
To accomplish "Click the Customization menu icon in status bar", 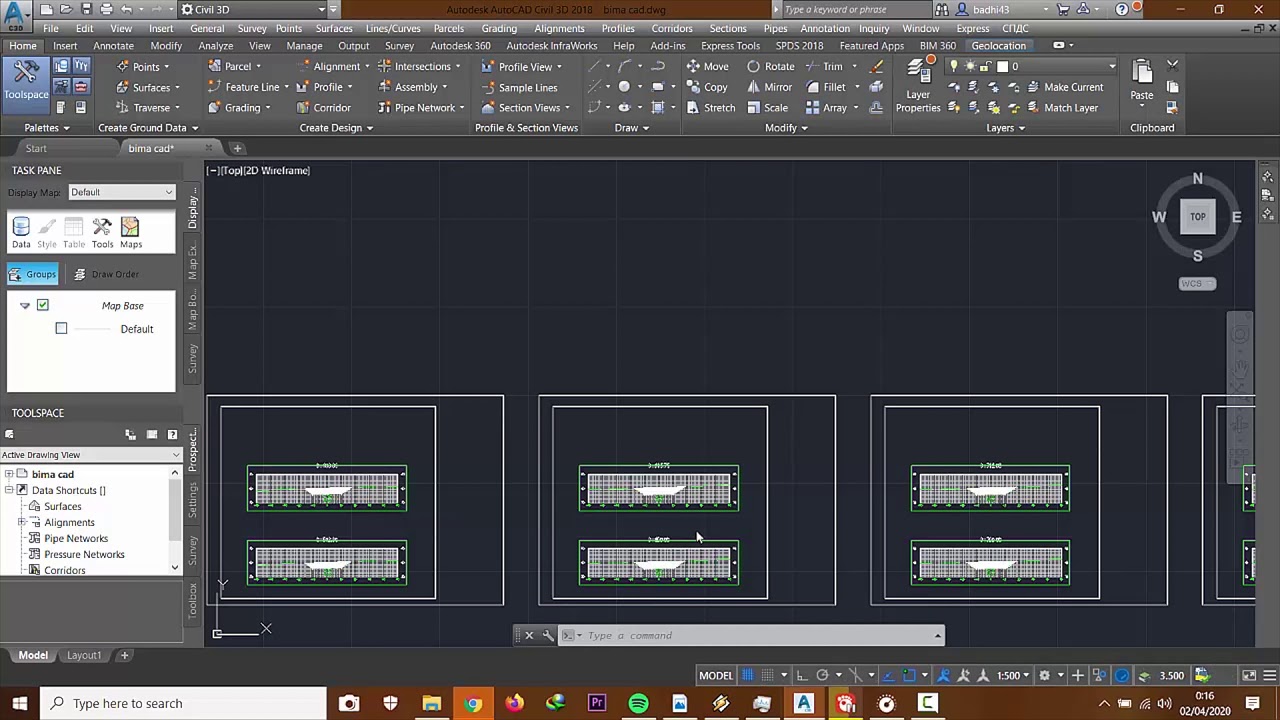I will [x=1270, y=675].
